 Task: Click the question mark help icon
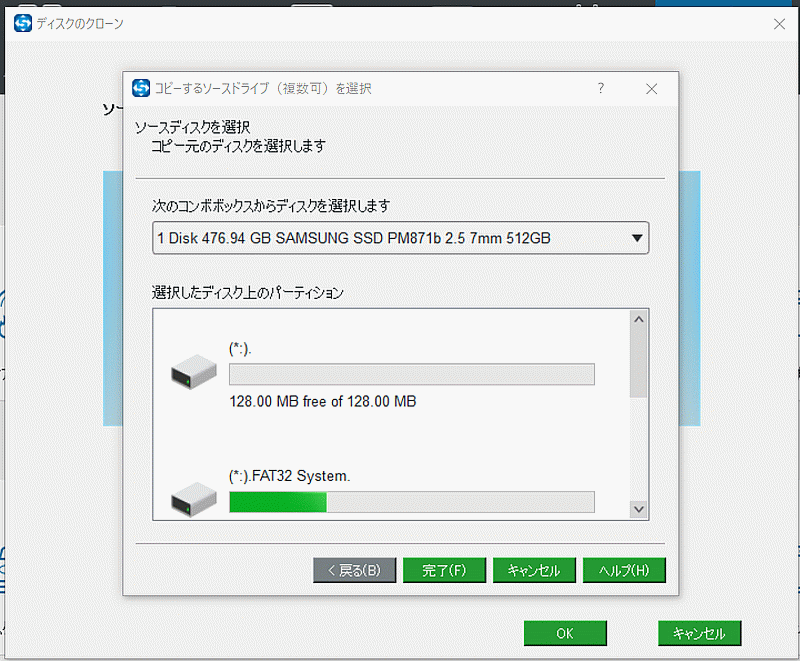[601, 89]
